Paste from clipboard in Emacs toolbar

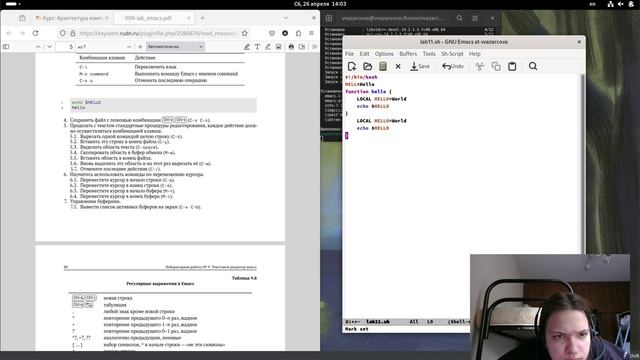coord(512,66)
